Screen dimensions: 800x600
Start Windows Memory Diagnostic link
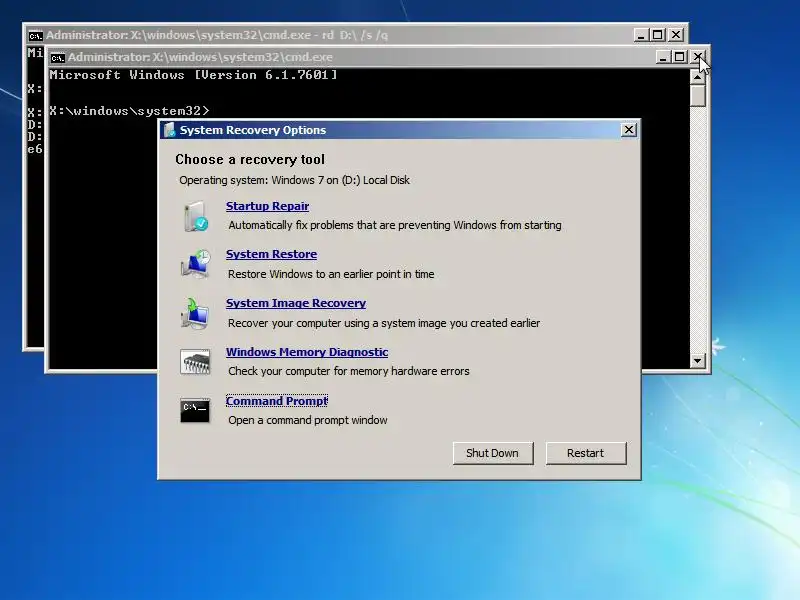pos(307,352)
